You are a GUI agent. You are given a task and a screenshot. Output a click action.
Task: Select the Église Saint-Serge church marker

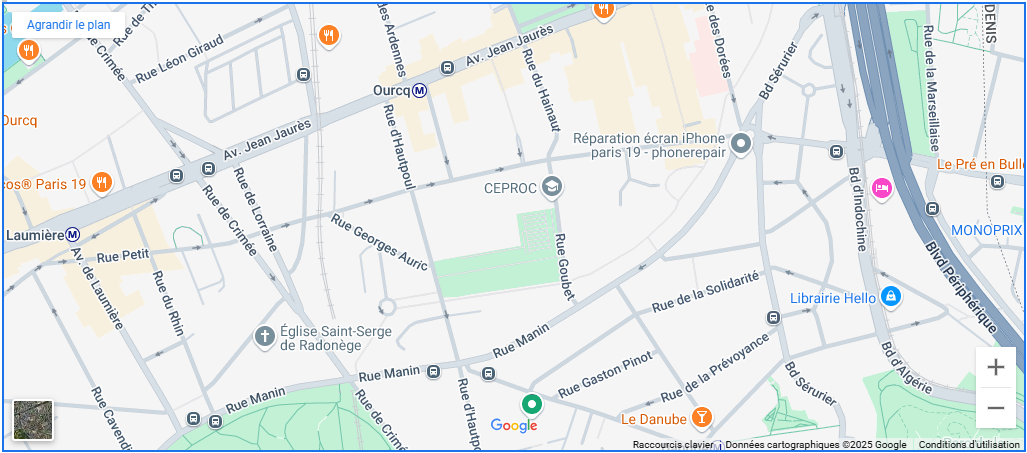pyautogui.click(x=264, y=338)
